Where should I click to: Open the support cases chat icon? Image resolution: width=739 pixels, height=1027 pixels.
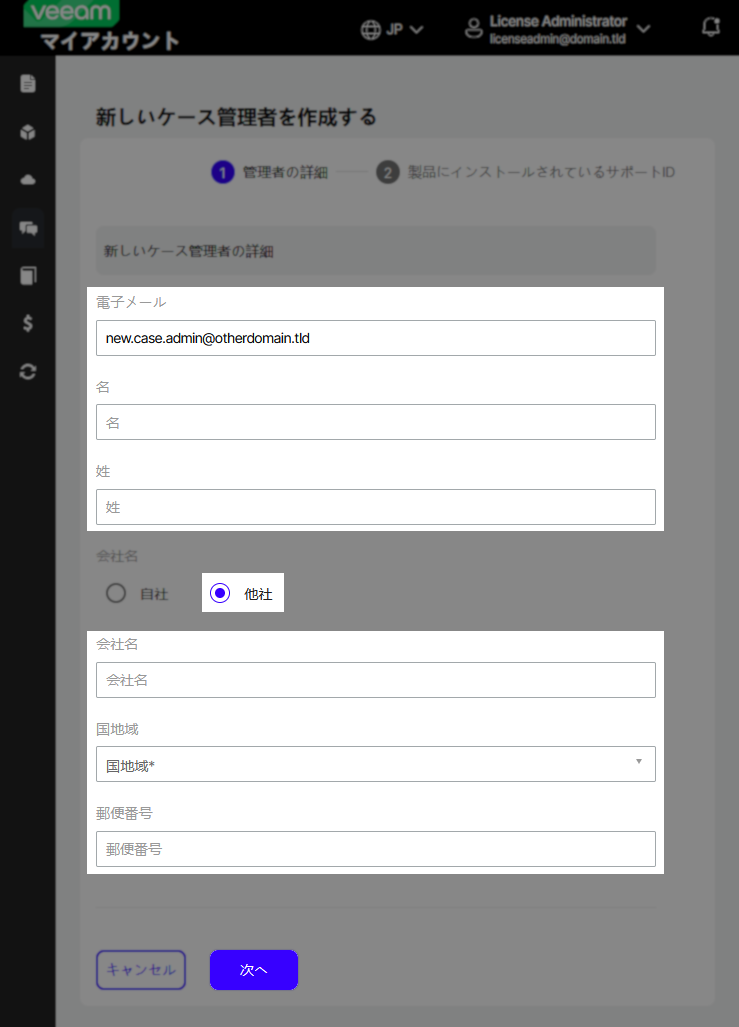tap(28, 228)
